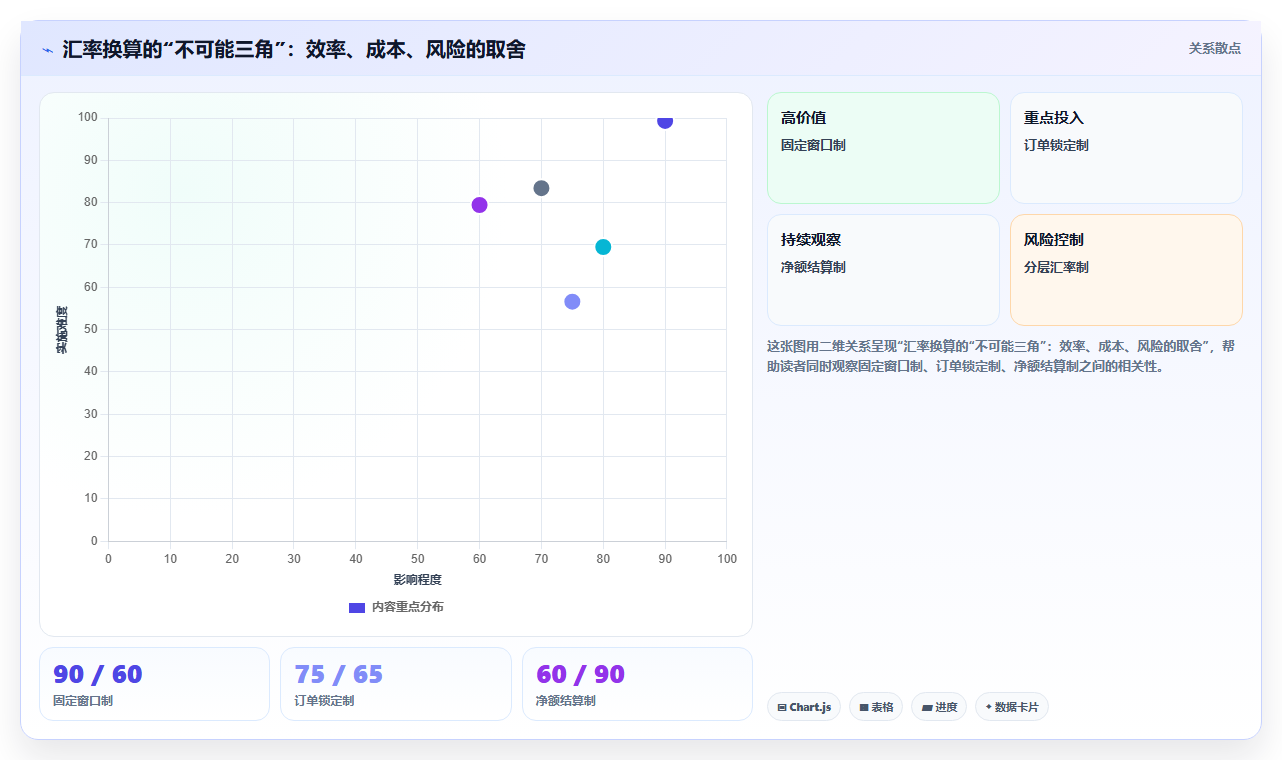Click the 进度 tag chip

939,707
